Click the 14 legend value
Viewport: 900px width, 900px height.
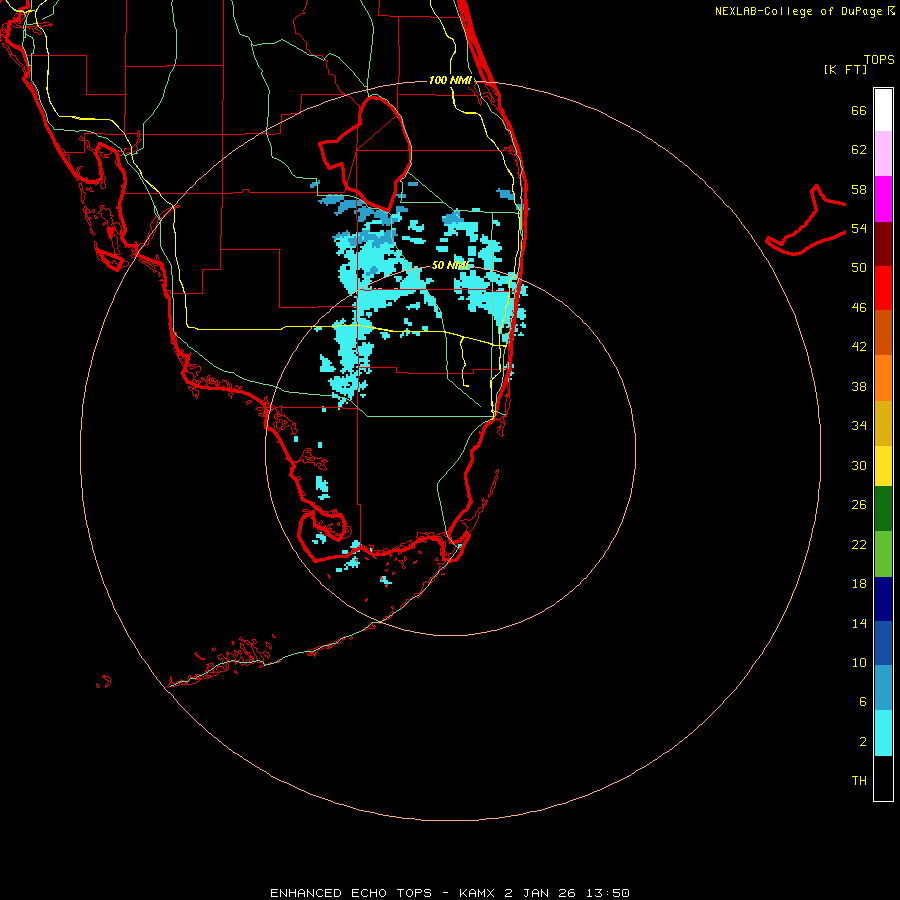[859, 623]
